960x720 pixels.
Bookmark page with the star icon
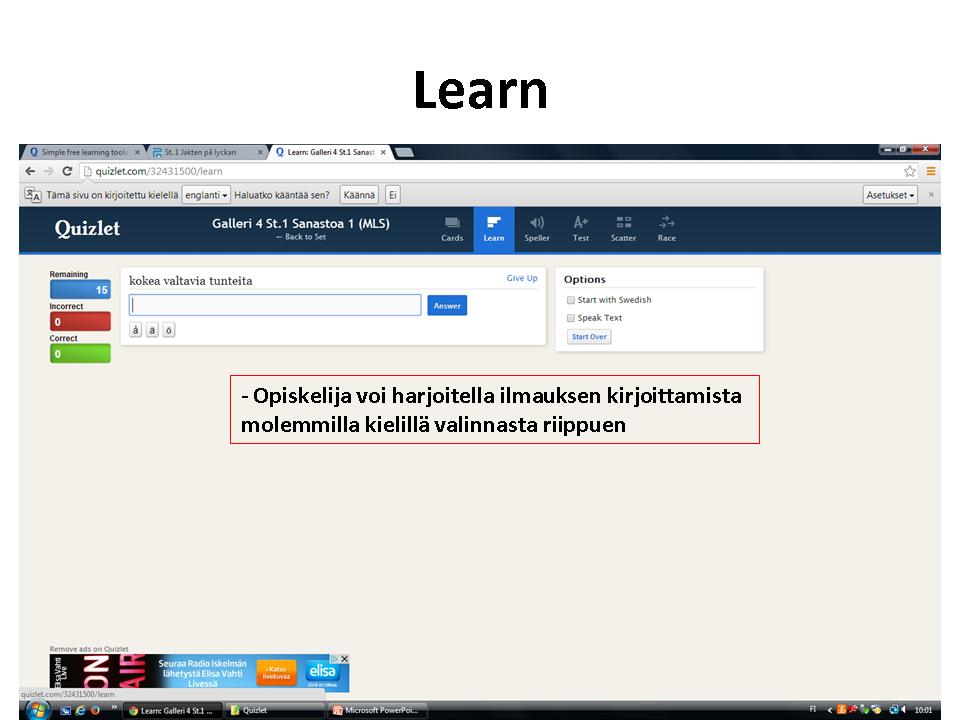(x=910, y=171)
